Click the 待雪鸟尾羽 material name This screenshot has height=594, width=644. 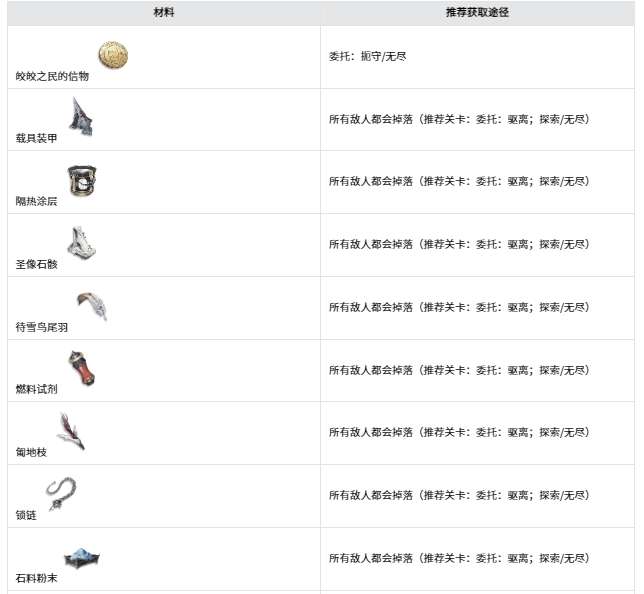(42, 327)
